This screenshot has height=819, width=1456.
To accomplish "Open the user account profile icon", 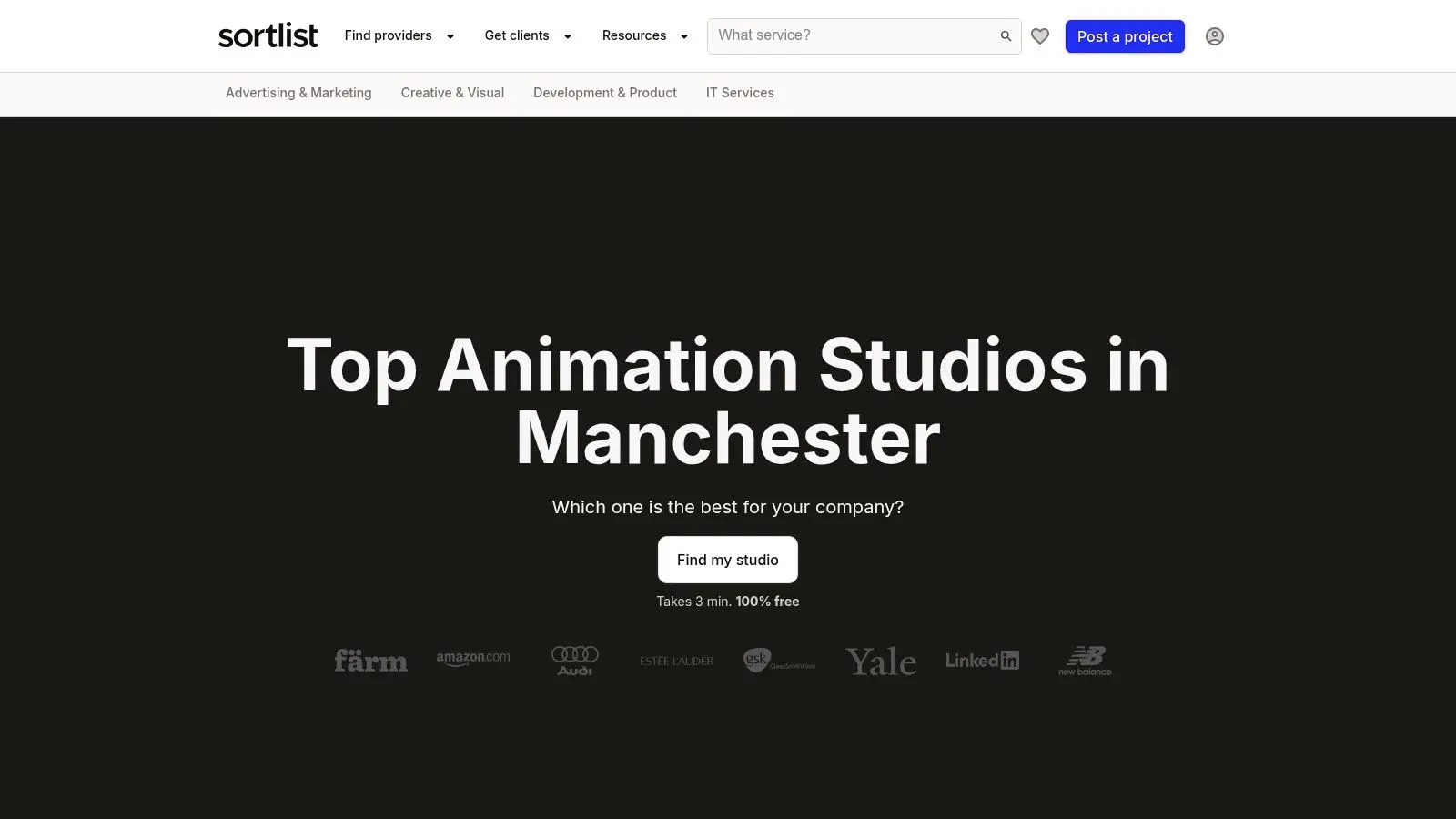I will (1214, 36).
